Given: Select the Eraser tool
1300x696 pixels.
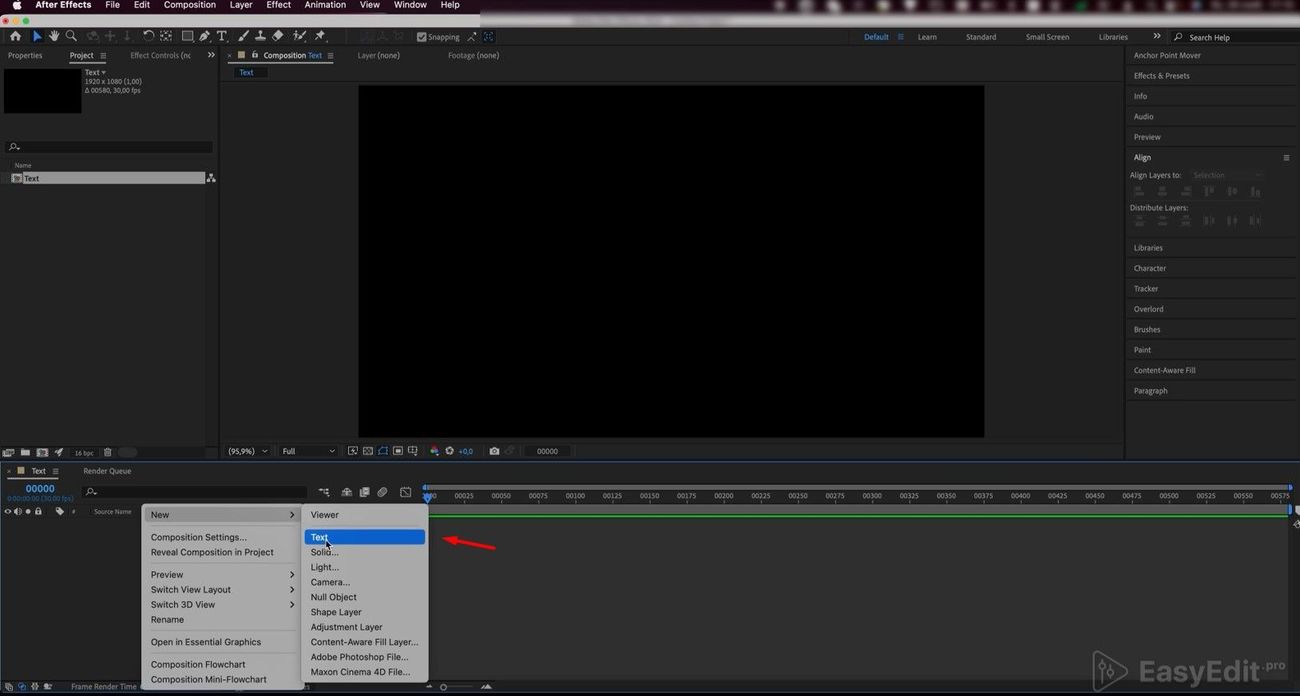Looking at the screenshot, I should 278,36.
